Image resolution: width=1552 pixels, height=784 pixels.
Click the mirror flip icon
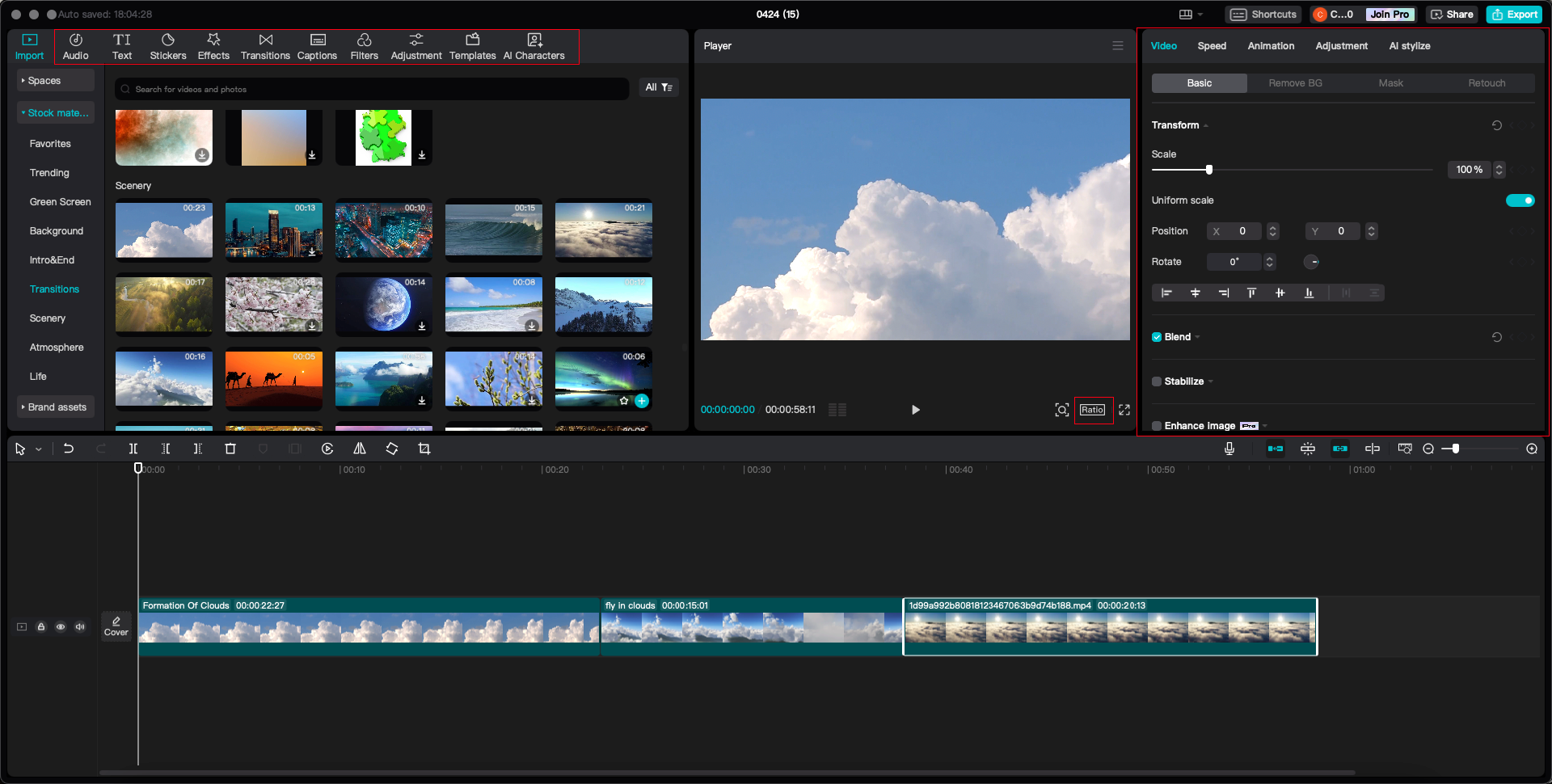click(x=360, y=449)
